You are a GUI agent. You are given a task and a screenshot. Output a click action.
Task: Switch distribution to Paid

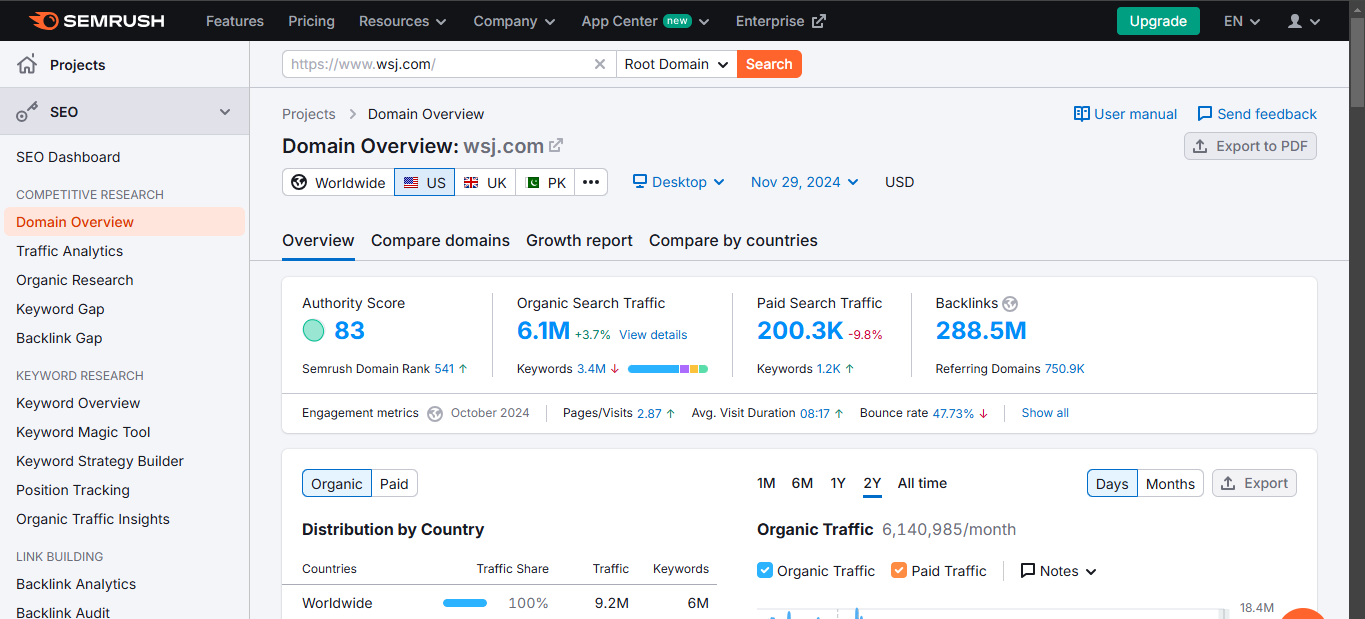[394, 483]
